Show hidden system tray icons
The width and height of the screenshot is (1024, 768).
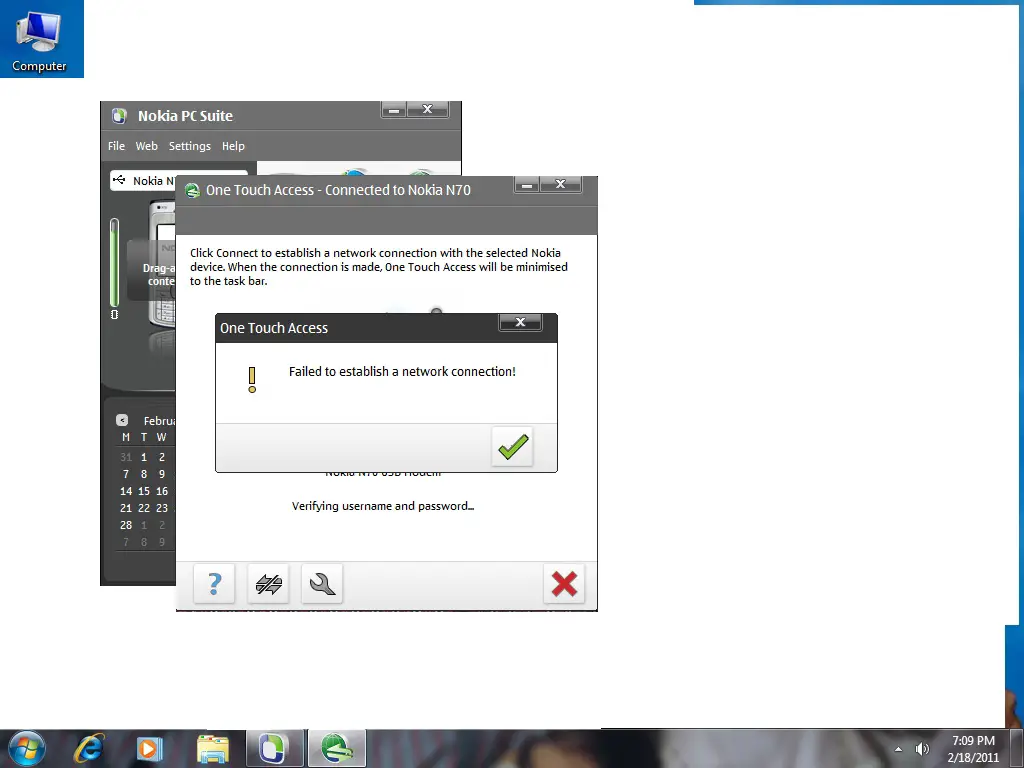[x=899, y=749]
